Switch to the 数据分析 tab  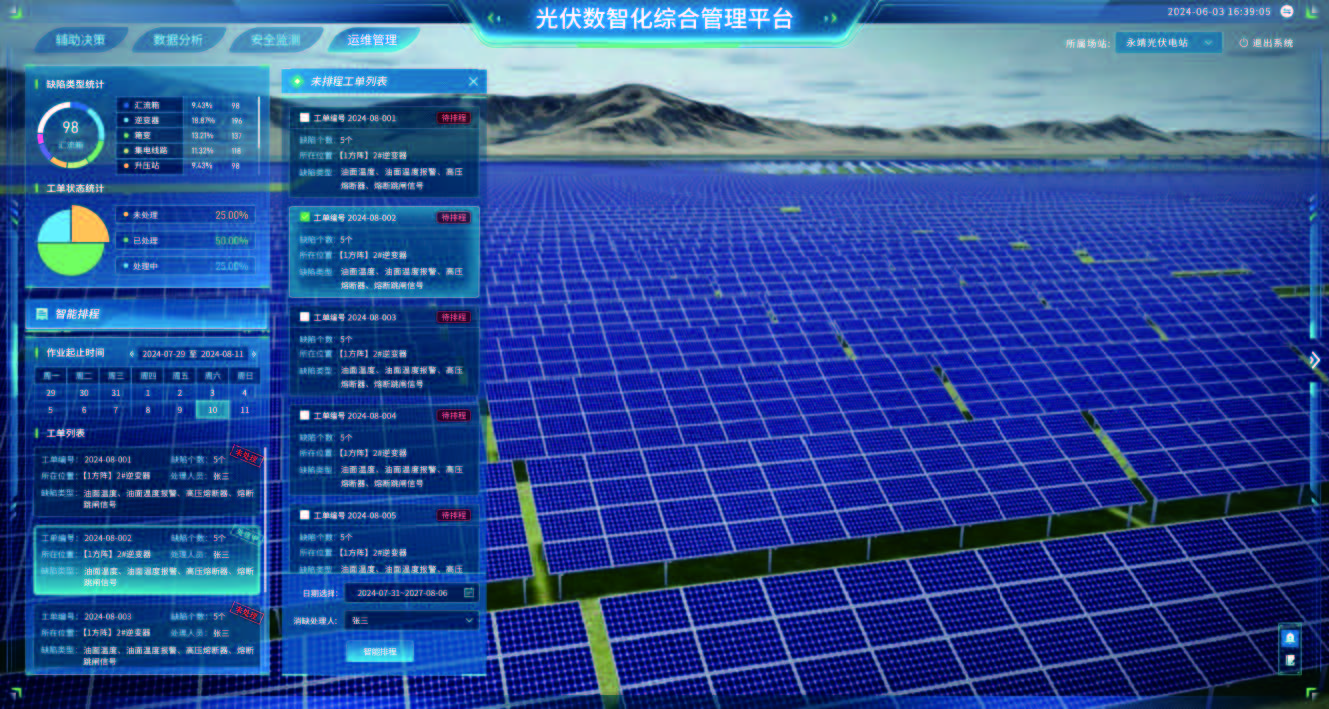point(178,40)
